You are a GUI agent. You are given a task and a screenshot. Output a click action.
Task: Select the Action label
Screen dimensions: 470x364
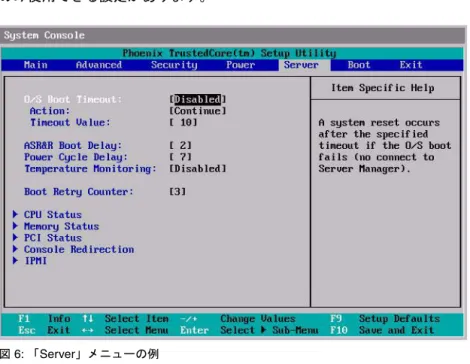point(50,111)
